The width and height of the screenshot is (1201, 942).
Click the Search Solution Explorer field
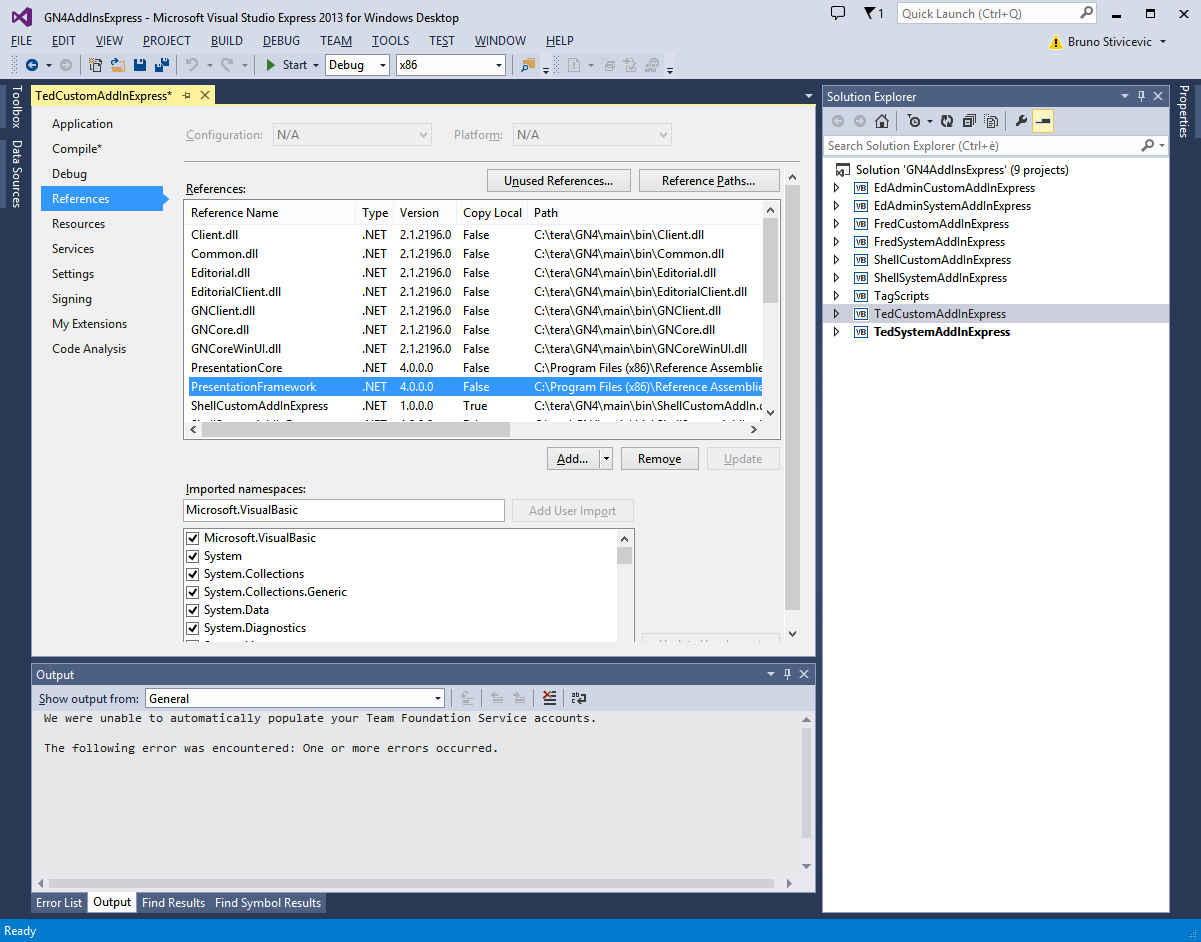click(980, 146)
